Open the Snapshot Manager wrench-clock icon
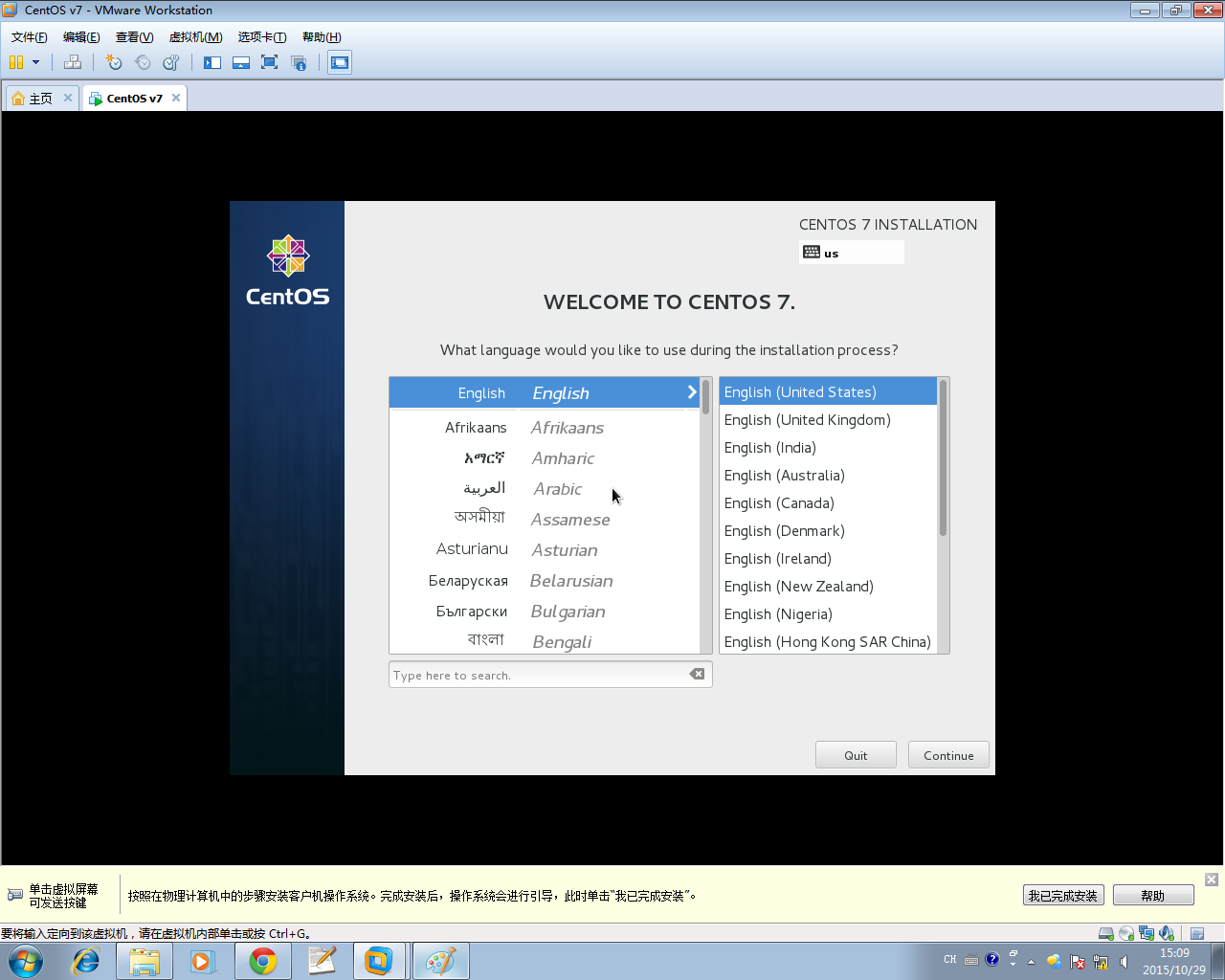The width and height of the screenshot is (1225, 980). pyautogui.click(x=171, y=62)
